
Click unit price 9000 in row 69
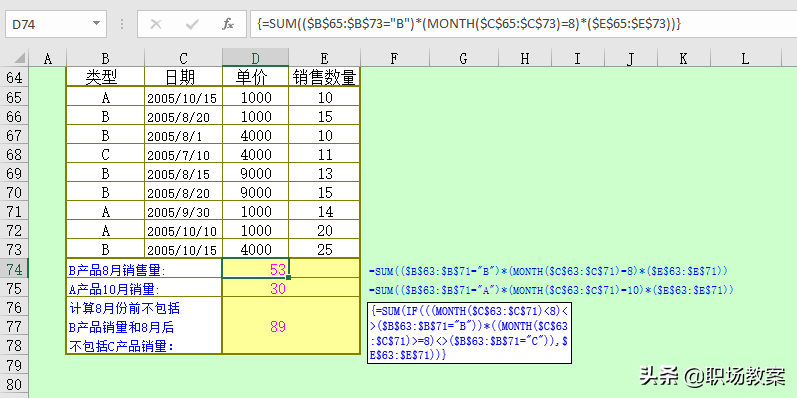tap(256, 173)
